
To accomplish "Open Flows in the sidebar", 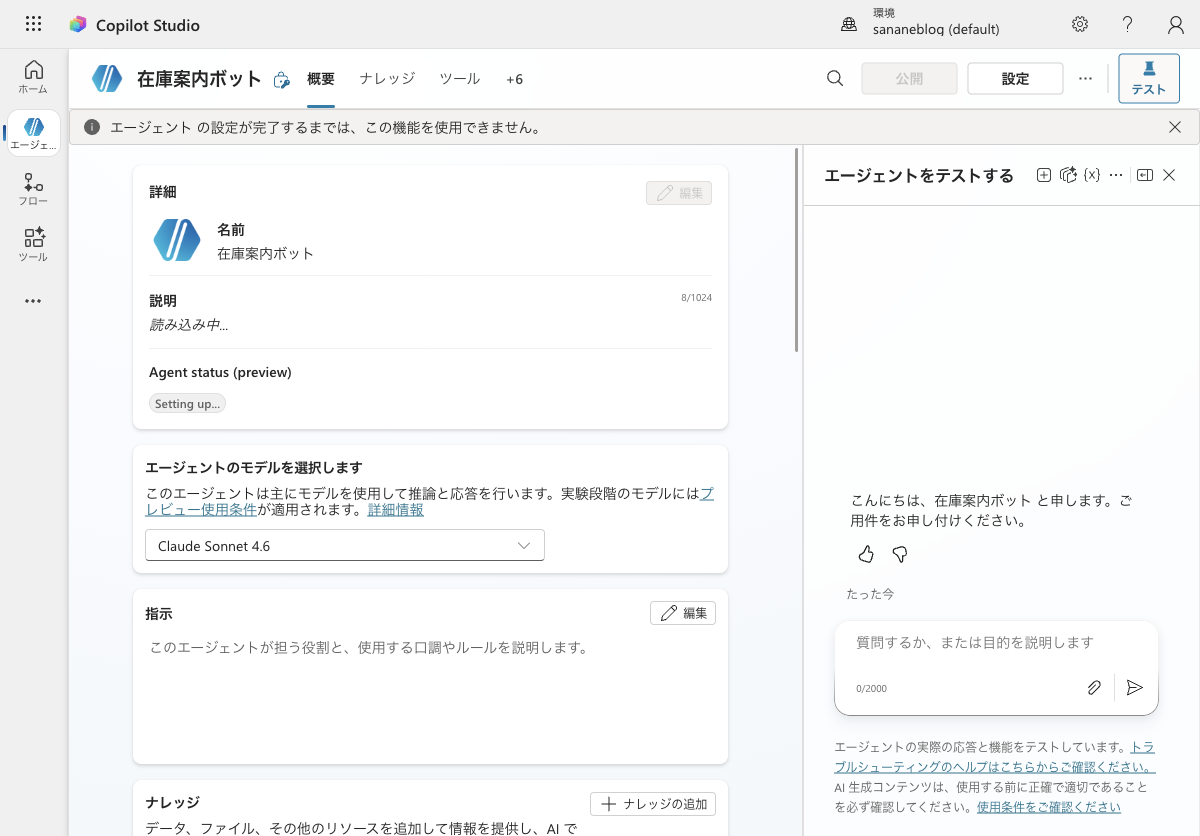I will pos(33,190).
